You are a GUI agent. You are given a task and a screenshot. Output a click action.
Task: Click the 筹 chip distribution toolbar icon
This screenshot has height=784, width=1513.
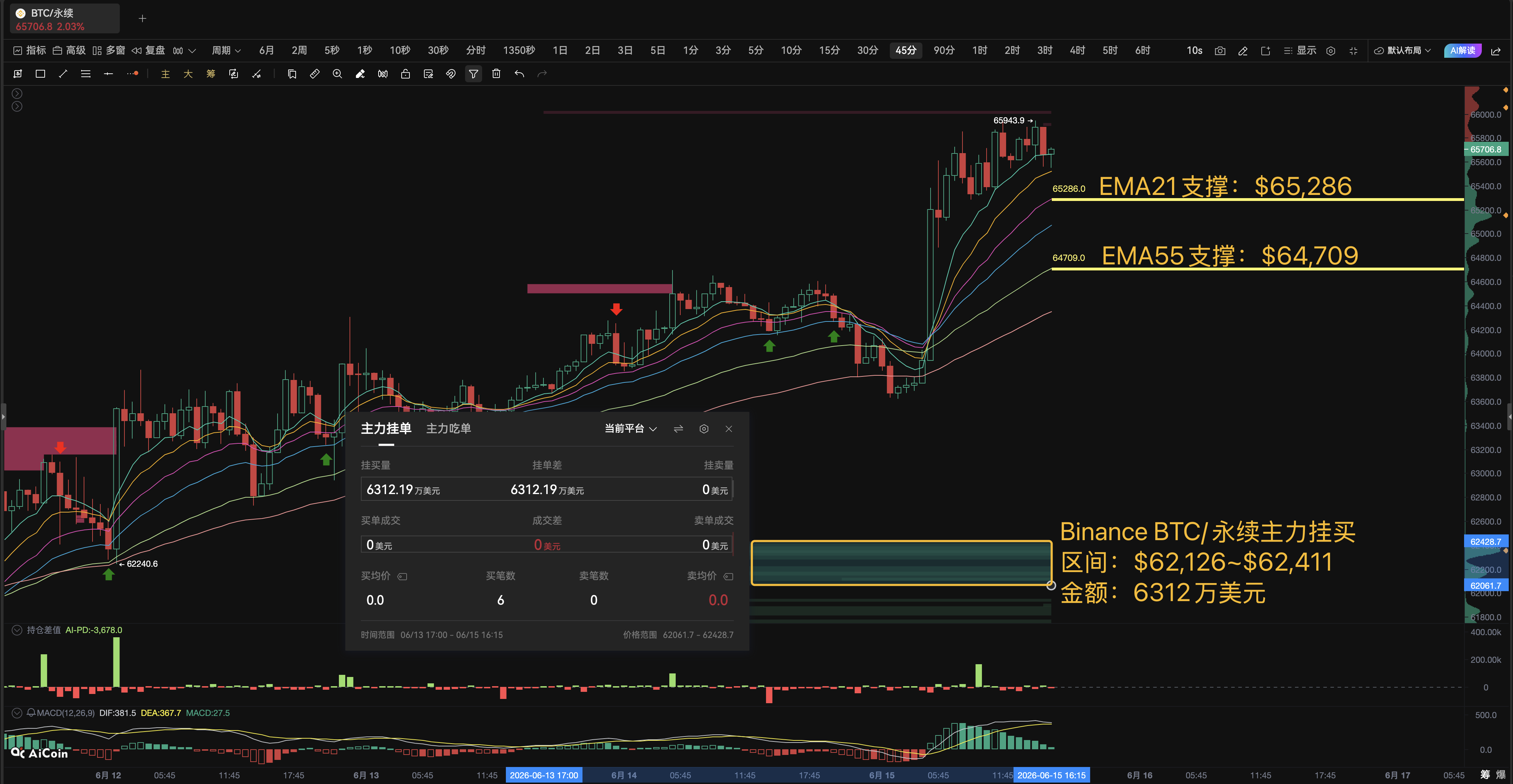211,74
